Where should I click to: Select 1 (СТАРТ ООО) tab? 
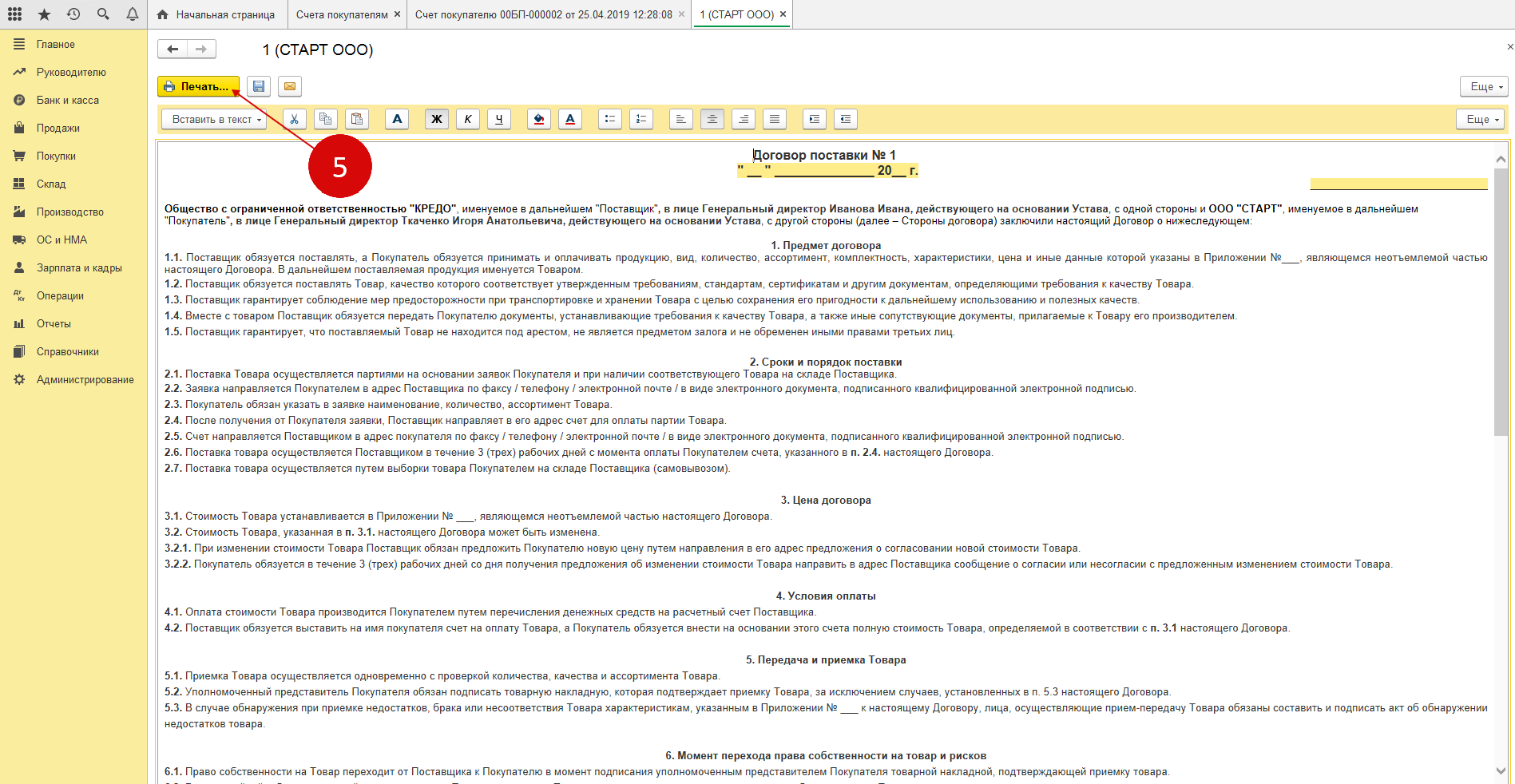pyautogui.click(x=737, y=14)
